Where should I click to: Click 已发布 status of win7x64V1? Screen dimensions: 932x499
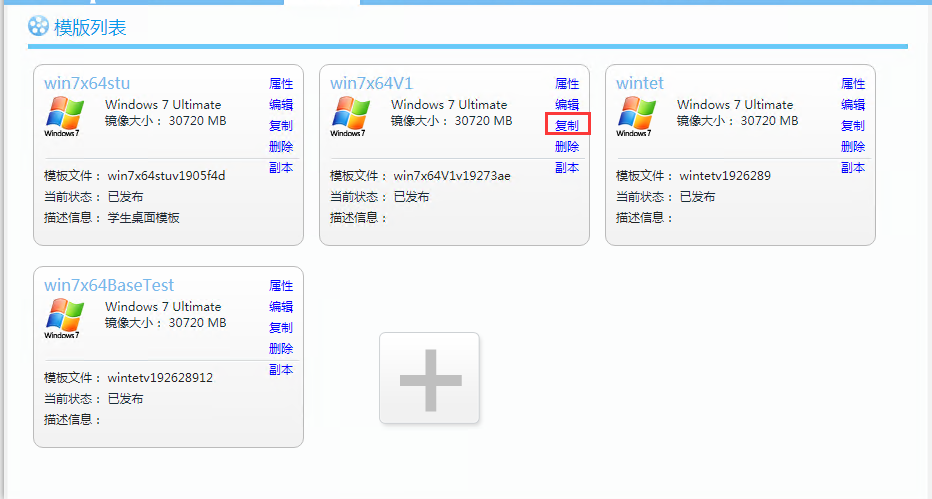pos(411,197)
